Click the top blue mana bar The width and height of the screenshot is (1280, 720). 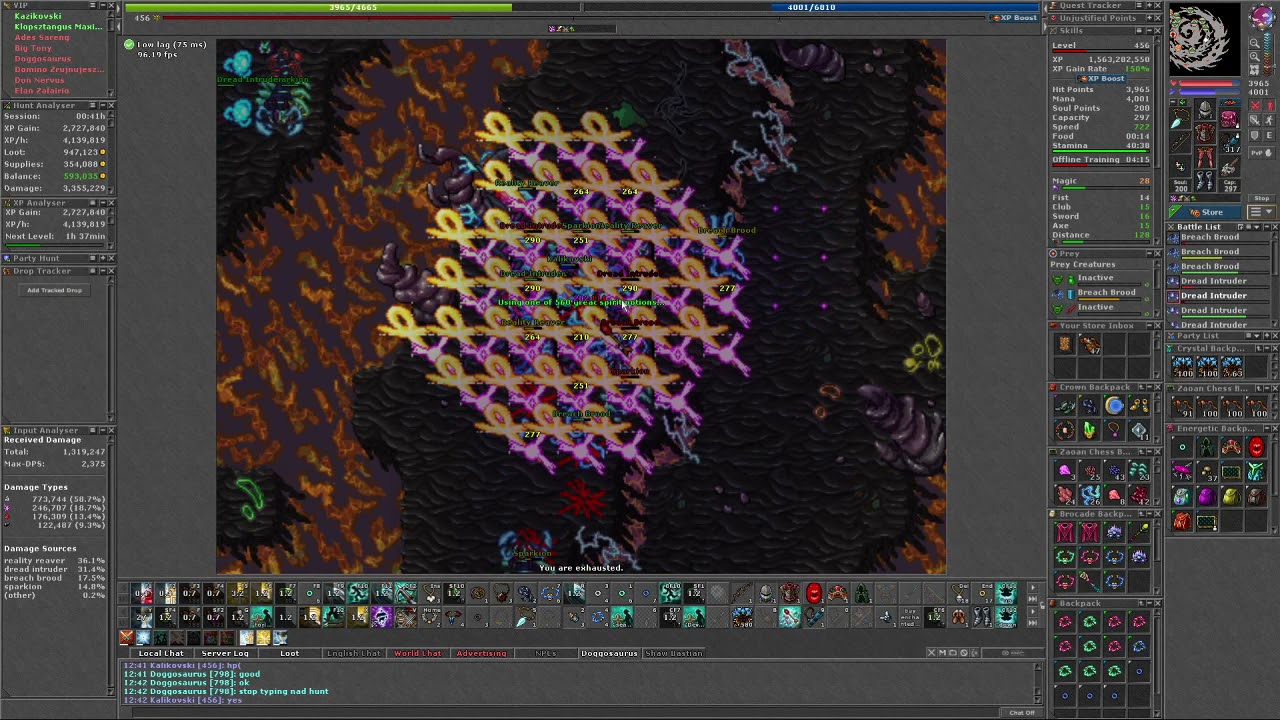[811, 7]
